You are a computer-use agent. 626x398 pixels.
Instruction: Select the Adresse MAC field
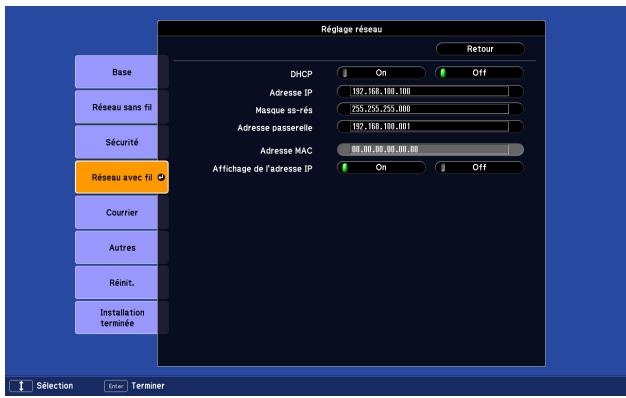click(430, 149)
